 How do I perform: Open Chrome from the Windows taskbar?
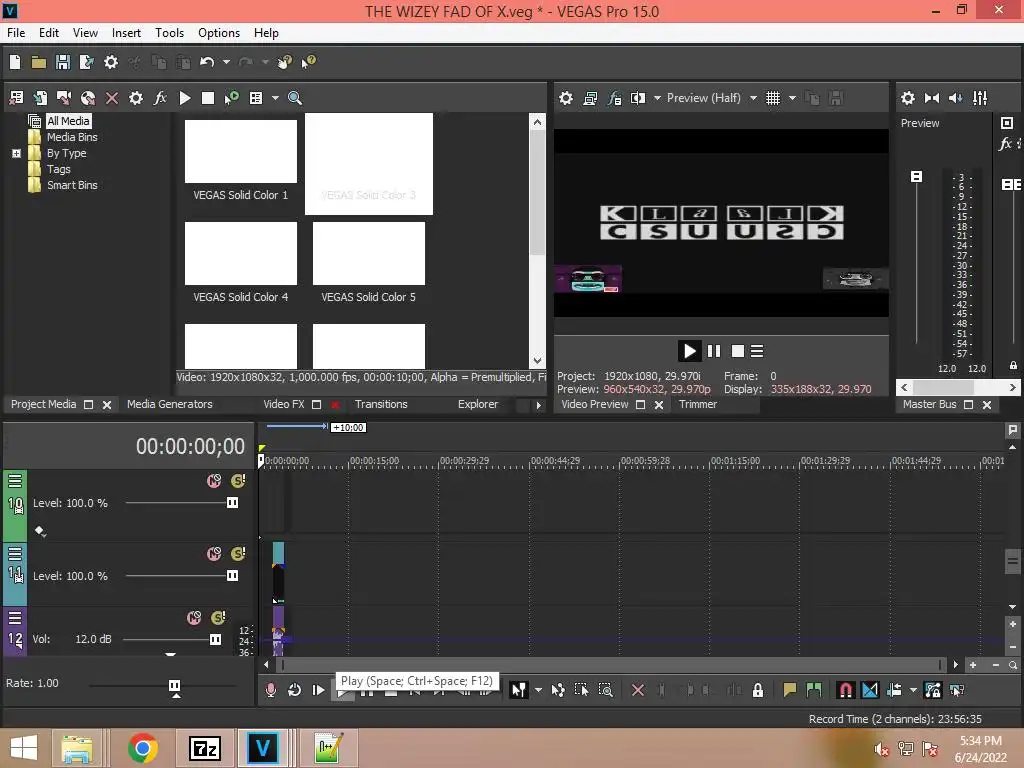(x=143, y=748)
